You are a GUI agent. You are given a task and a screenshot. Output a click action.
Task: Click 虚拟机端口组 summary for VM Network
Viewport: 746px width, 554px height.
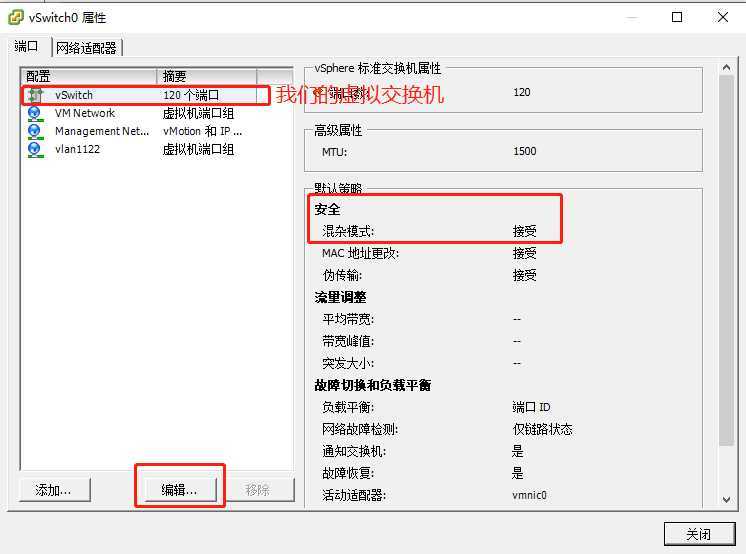tap(198, 113)
